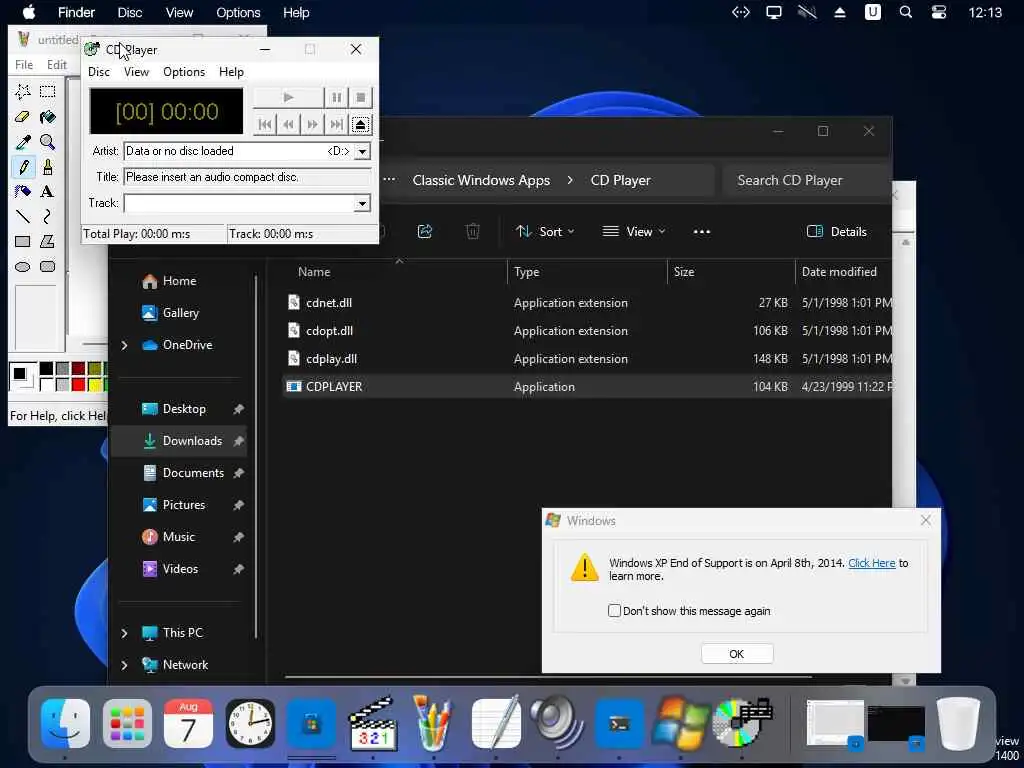This screenshot has width=1024, height=768.
Task: Pick the dark red swatch in Paint palette
Action: tap(78, 369)
